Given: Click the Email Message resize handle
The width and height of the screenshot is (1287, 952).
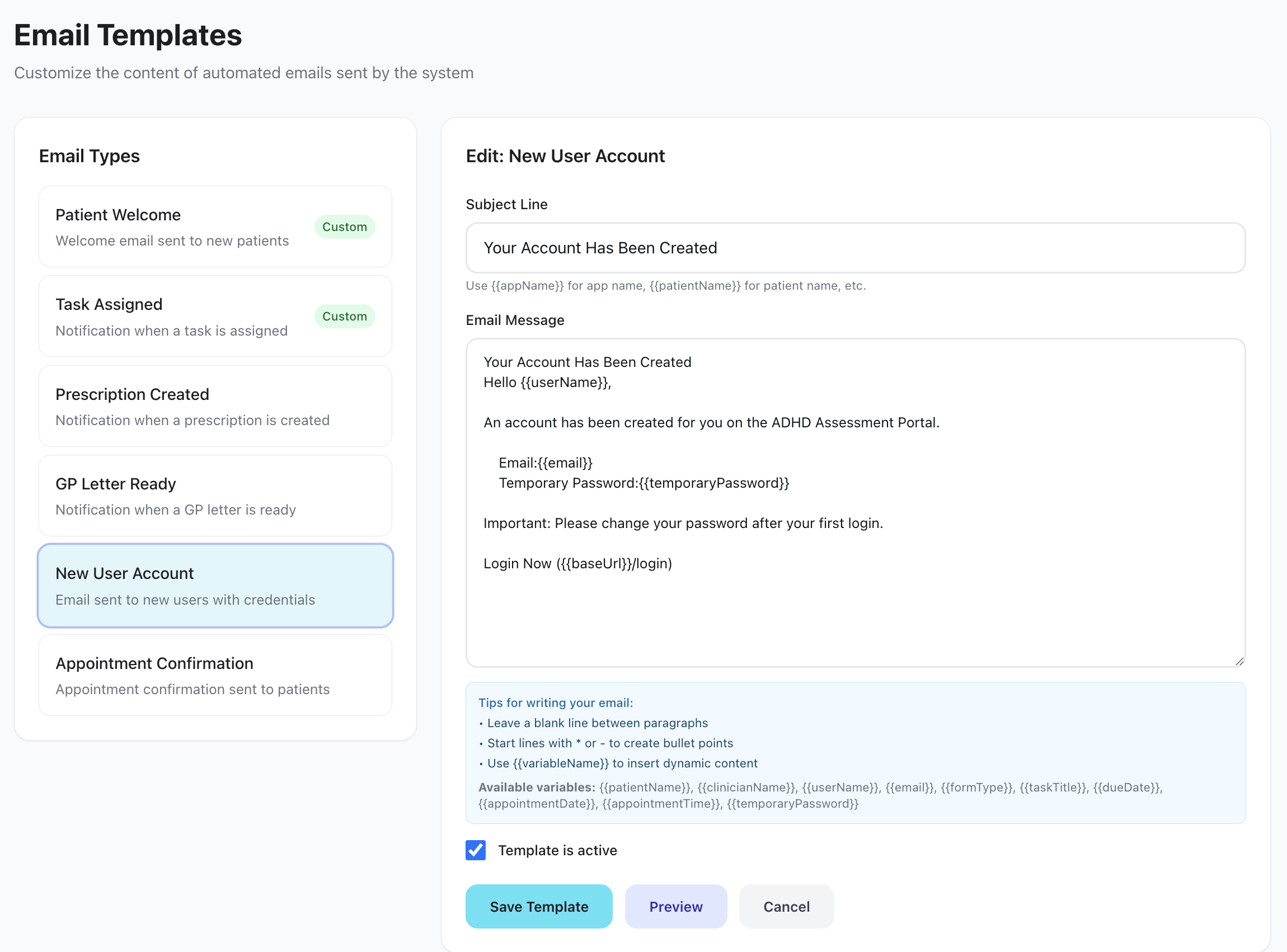Looking at the screenshot, I should pyautogui.click(x=1239, y=662).
